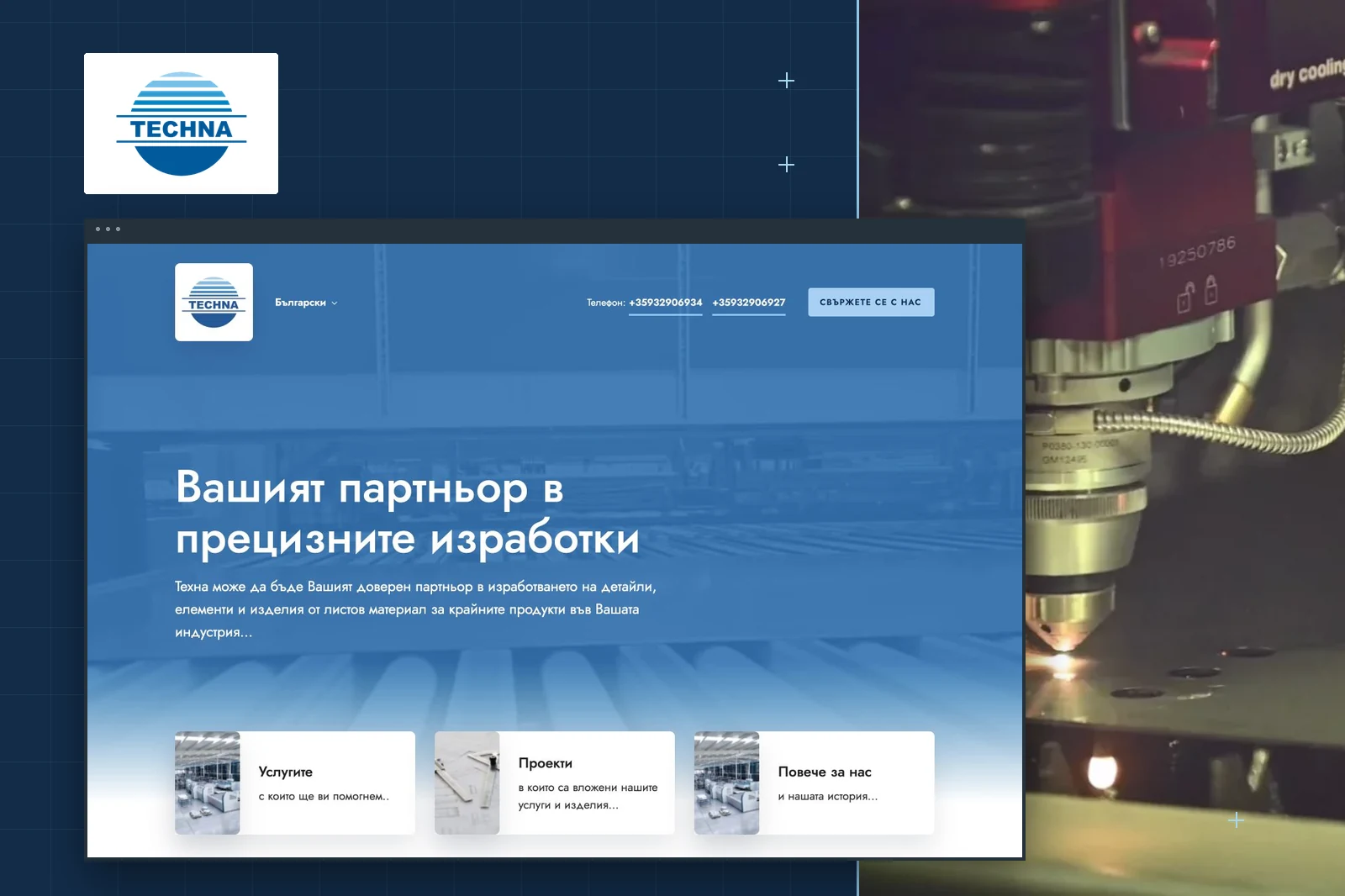Viewport: 1345px width, 896px height.
Task: Click the Проекти card thumbnail image
Action: 467,783
